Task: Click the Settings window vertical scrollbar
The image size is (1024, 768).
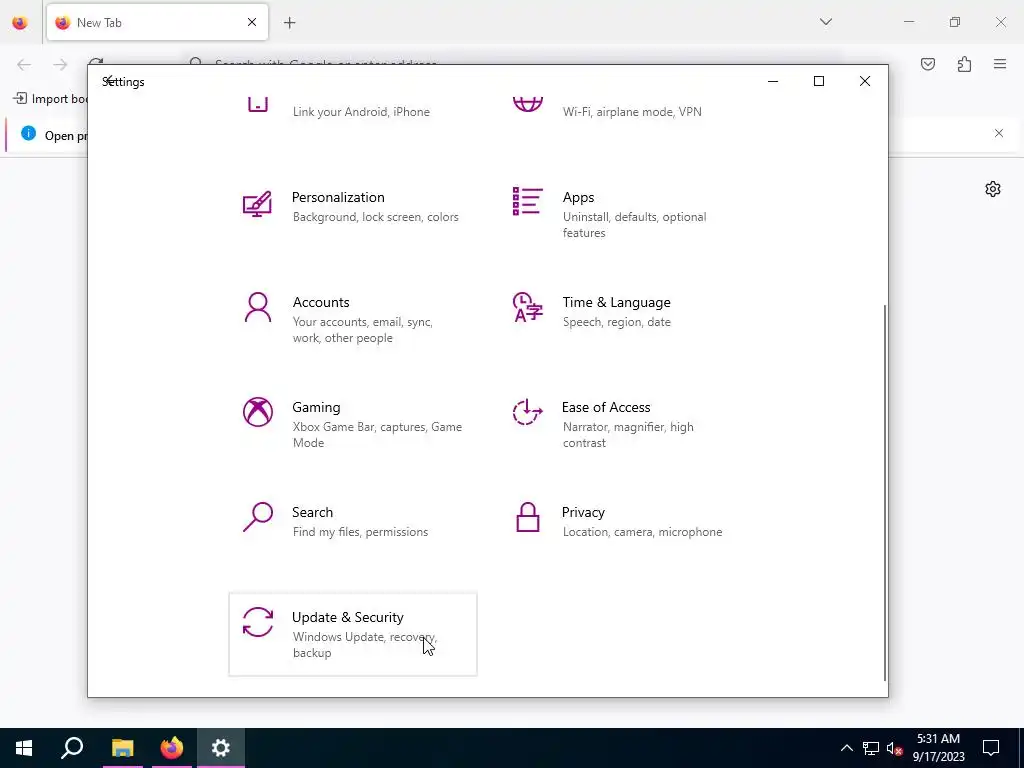Action: pyautogui.click(x=885, y=492)
